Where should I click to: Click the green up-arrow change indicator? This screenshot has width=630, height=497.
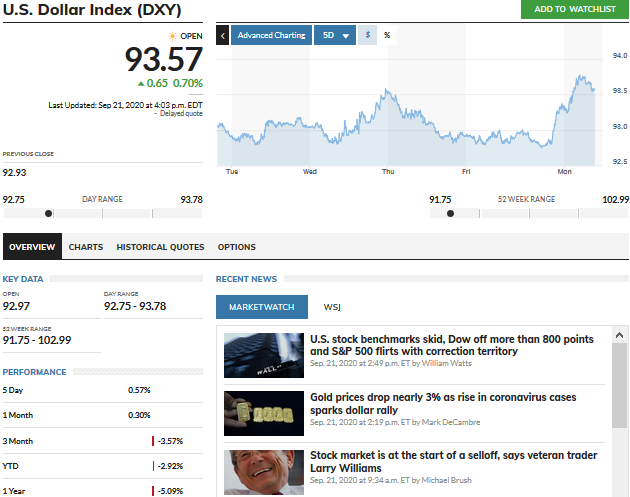click(x=141, y=84)
